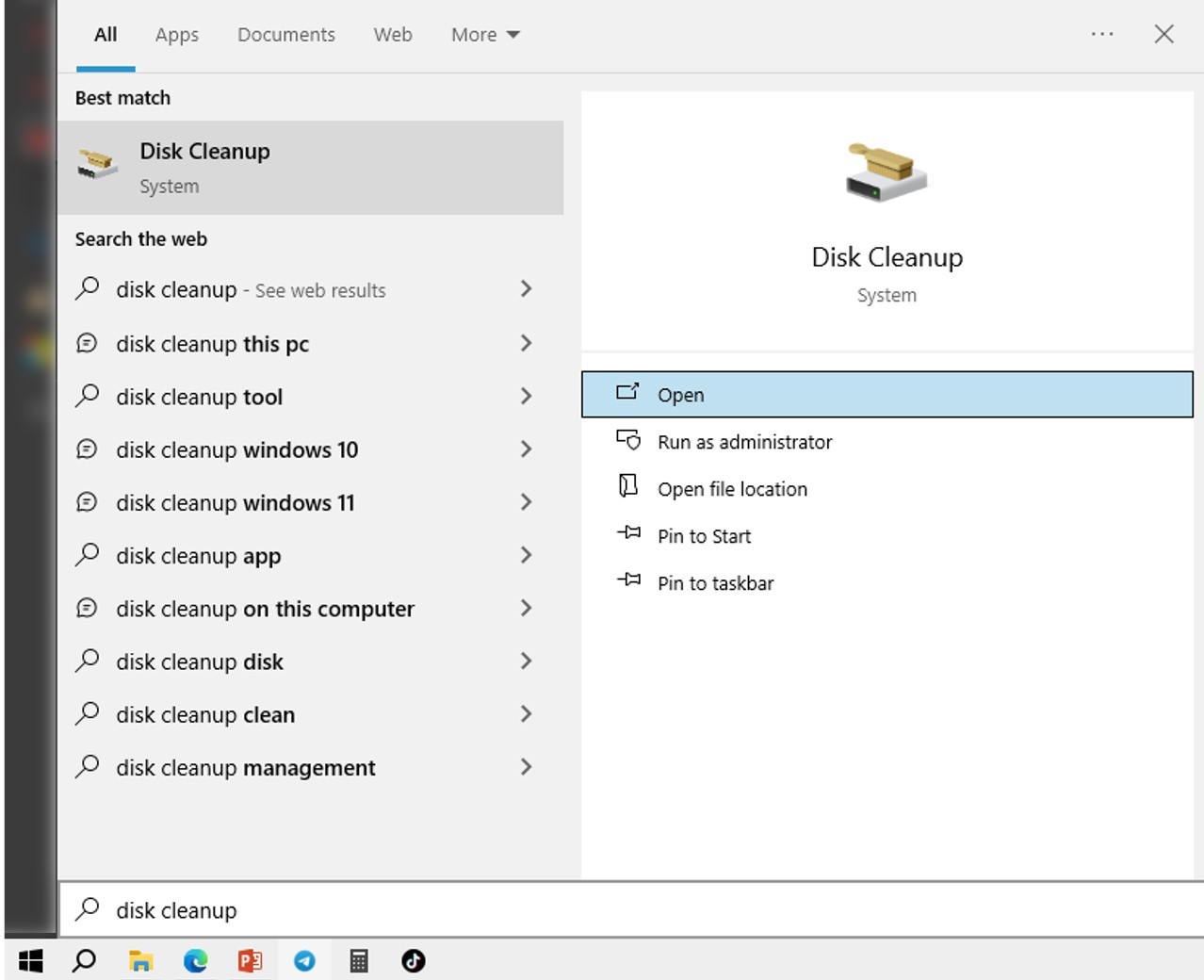
Task: Choose Pin to taskbar
Action: click(887, 583)
